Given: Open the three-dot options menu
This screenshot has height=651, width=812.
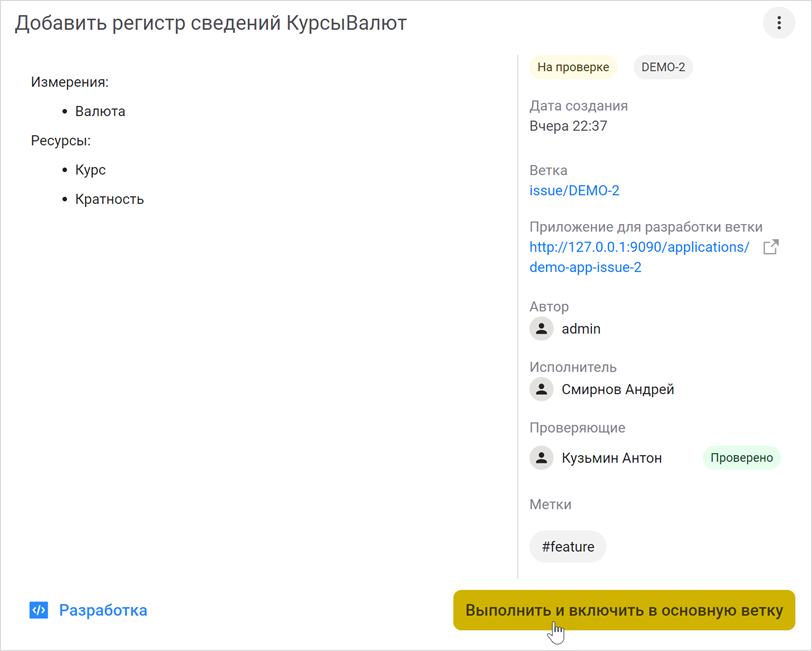Looking at the screenshot, I should [779, 22].
